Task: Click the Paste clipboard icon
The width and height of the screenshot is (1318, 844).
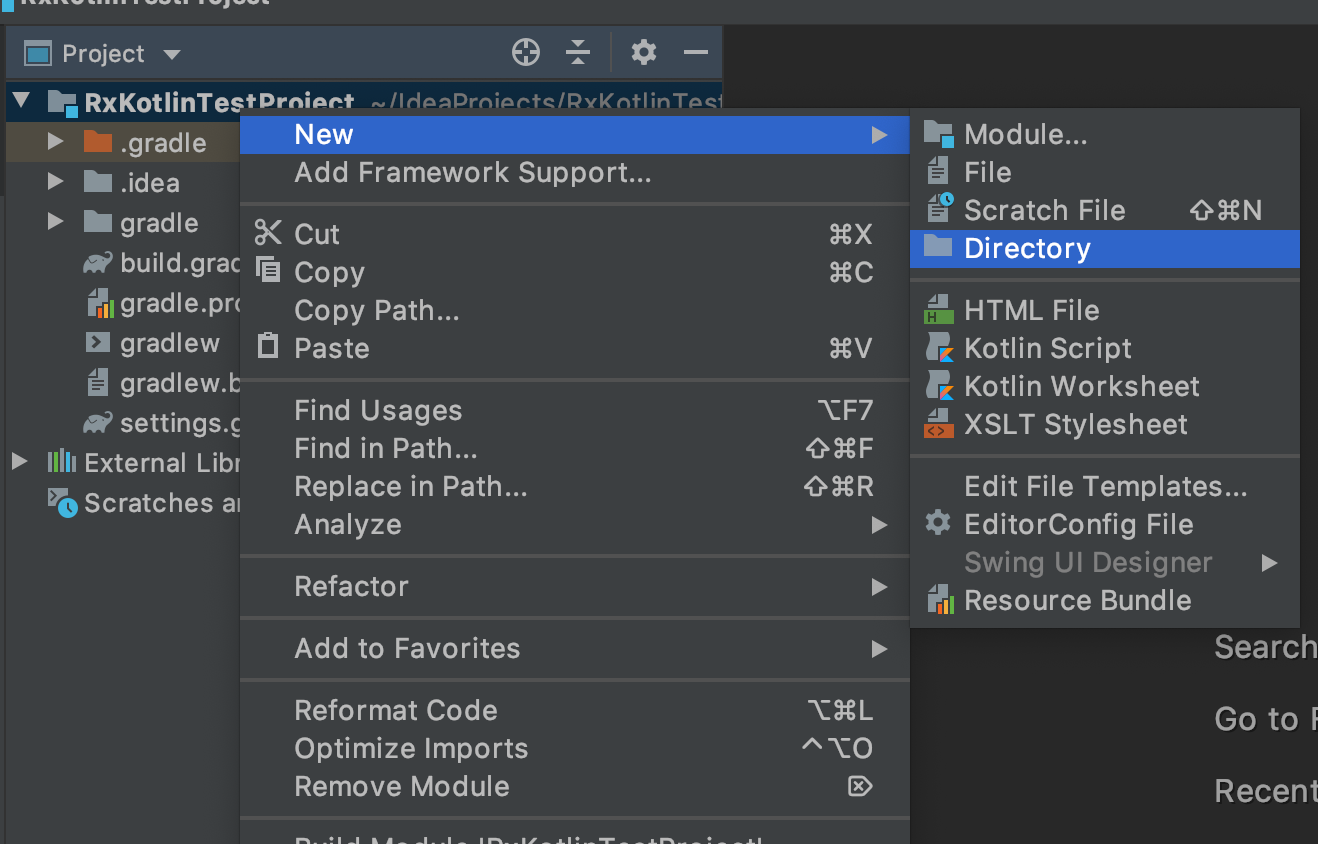Action: (x=268, y=346)
